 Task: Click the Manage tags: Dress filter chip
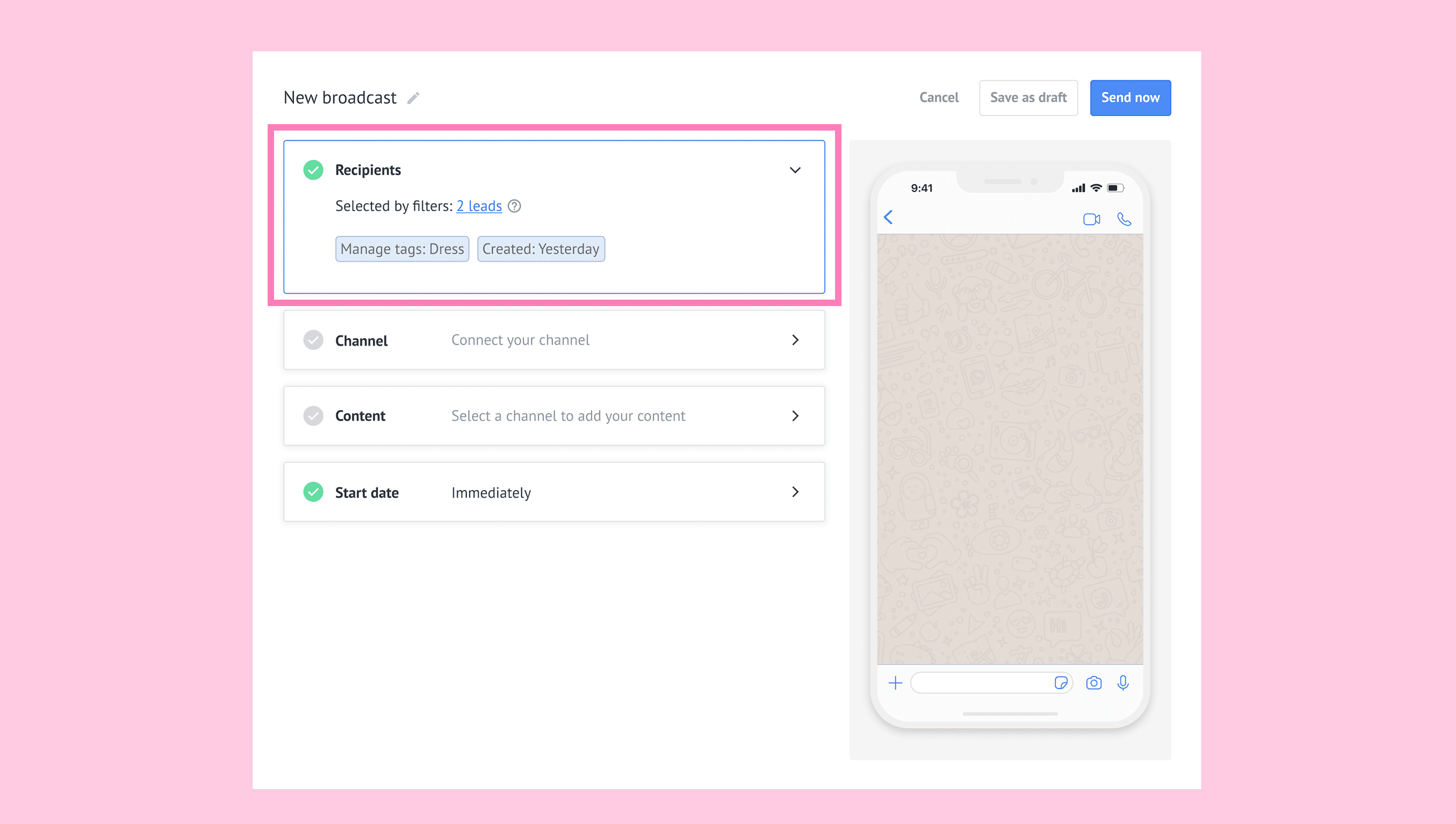(x=403, y=249)
